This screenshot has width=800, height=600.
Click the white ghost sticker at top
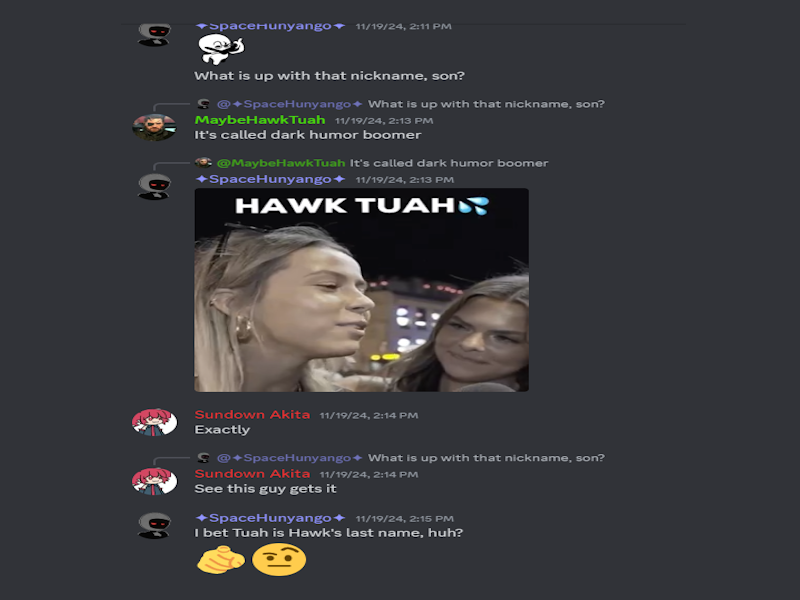pyautogui.click(x=221, y=49)
